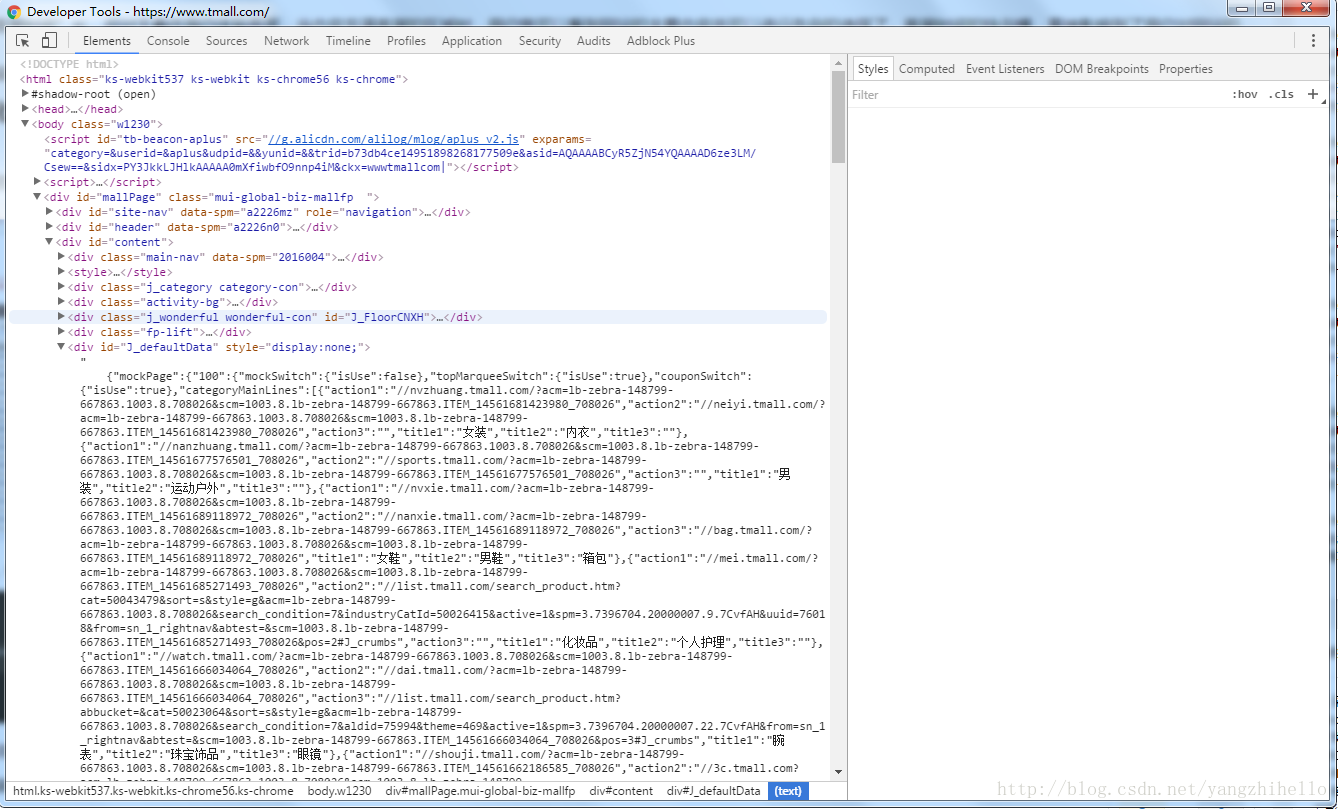
Task: Select the Properties sidebar tab
Action: [1186, 69]
